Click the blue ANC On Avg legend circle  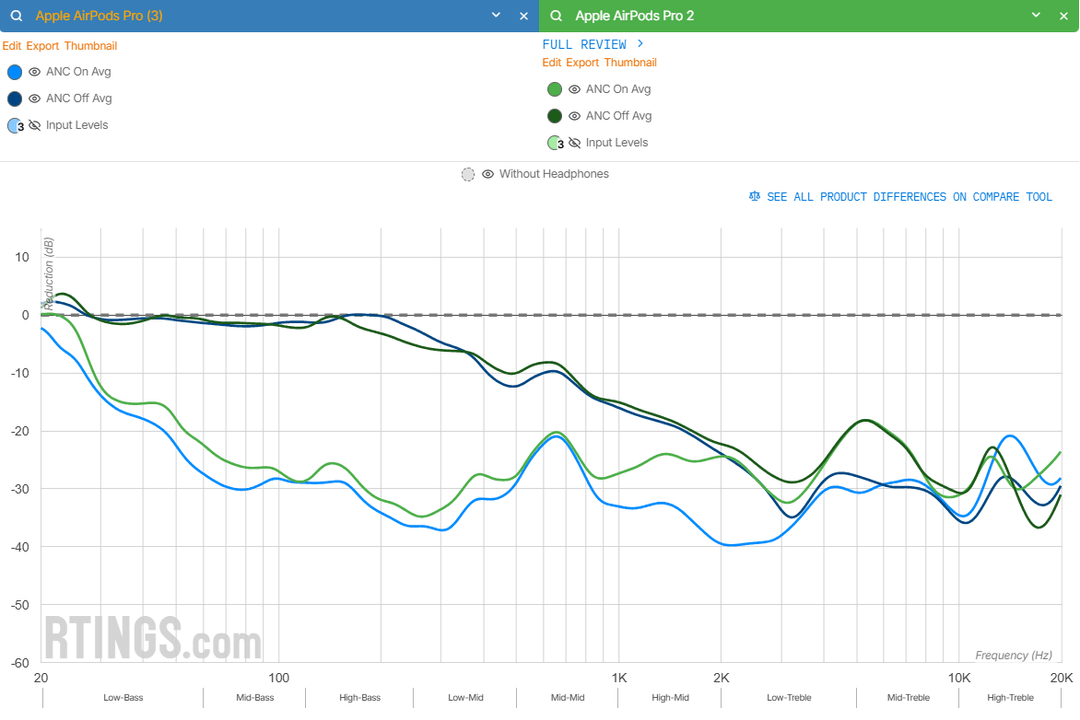(14, 71)
